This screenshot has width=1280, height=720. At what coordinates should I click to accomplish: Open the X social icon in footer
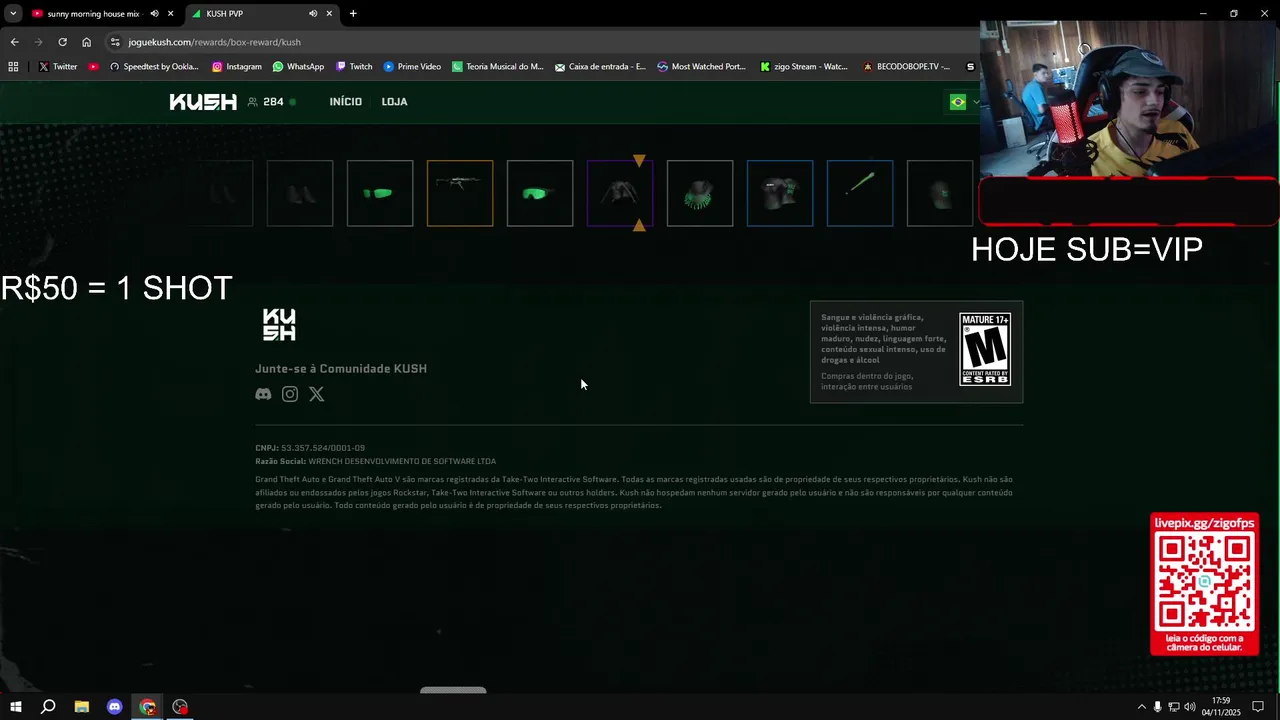317,394
